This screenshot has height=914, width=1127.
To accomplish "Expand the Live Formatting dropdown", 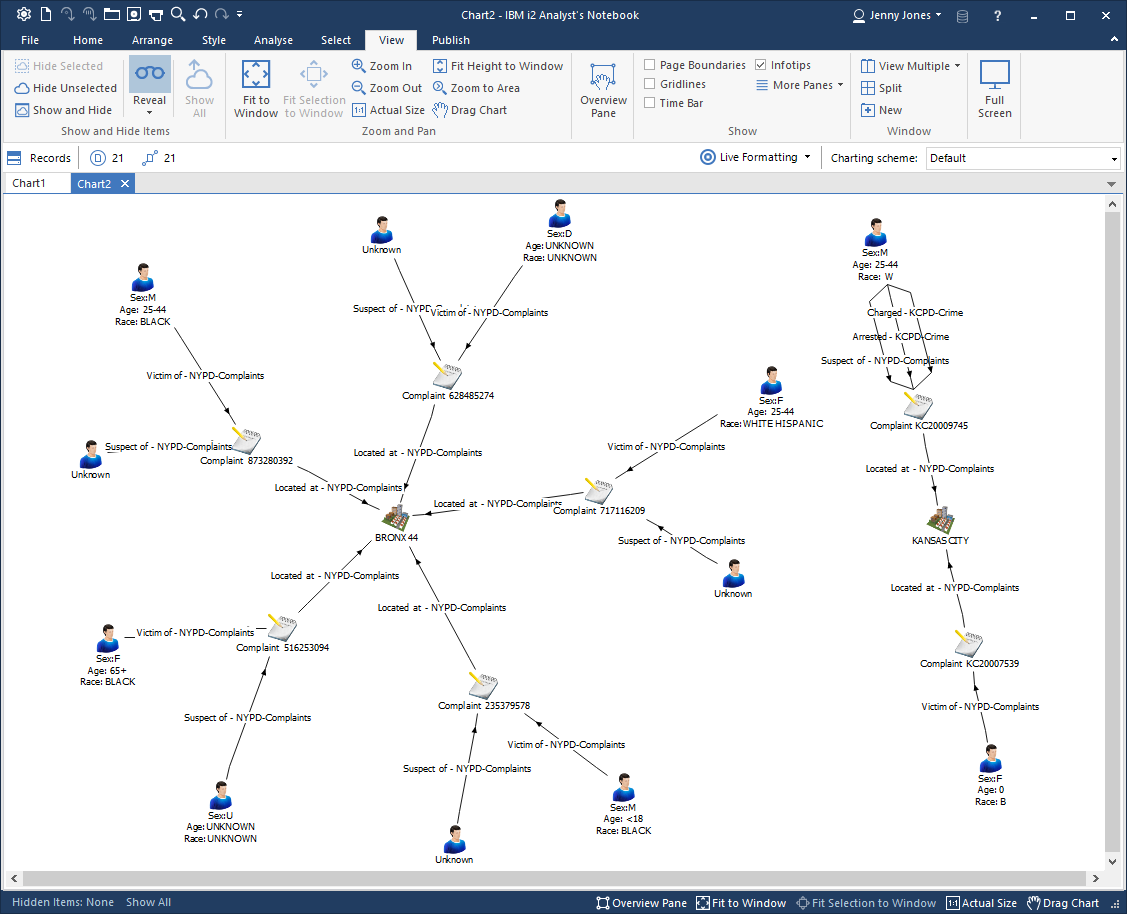I will pos(806,157).
